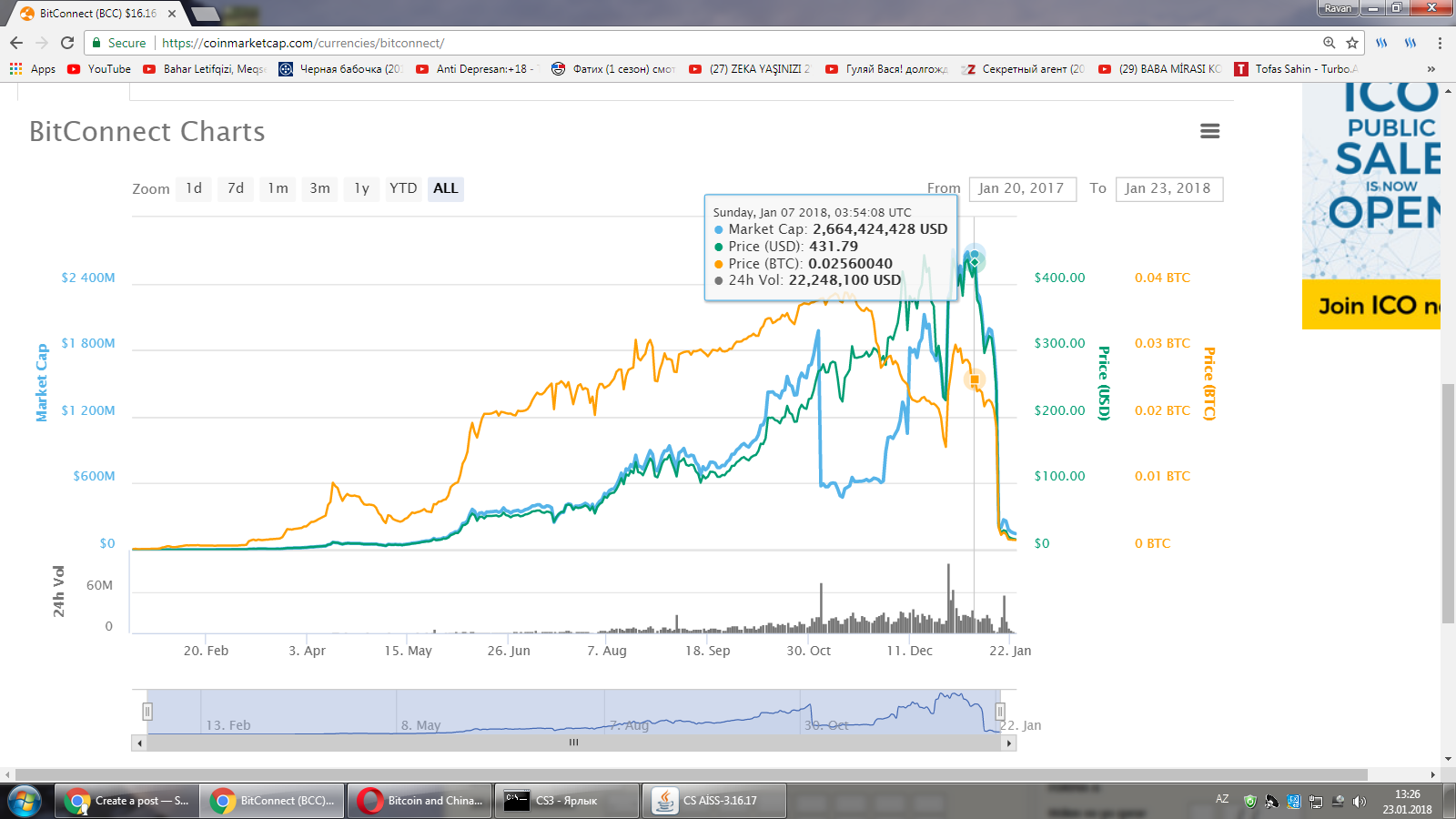Viewport: 1456px width, 819px height.
Task: Click the AZ language indicator
Action: (1222, 799)
